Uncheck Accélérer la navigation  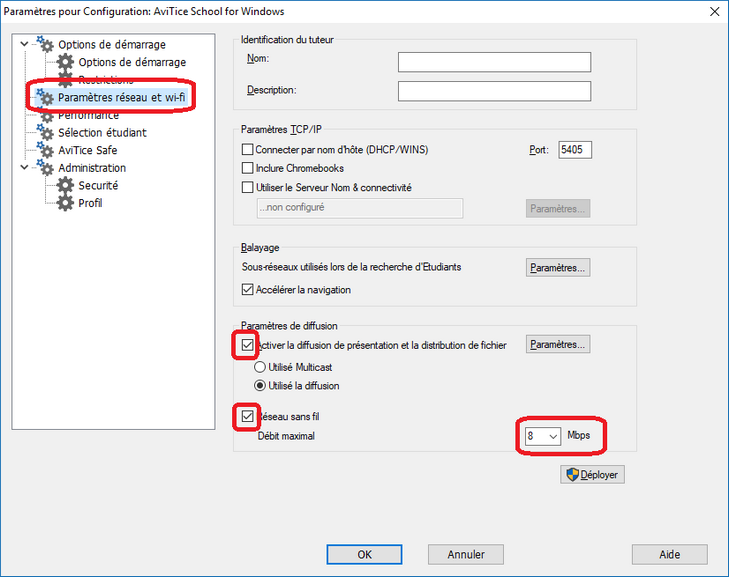coord(249,290)
